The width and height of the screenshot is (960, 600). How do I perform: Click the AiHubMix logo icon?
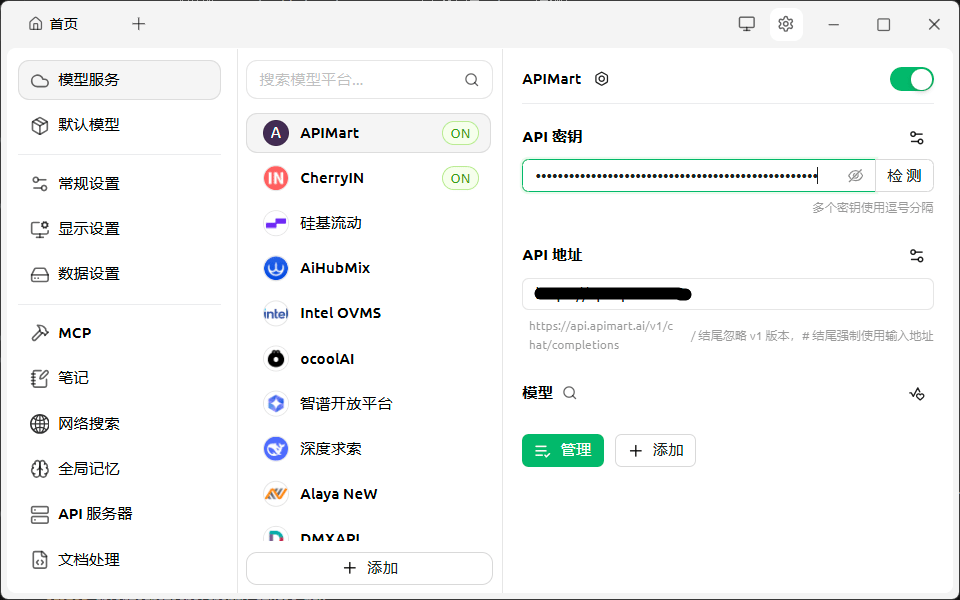point(276,268)
